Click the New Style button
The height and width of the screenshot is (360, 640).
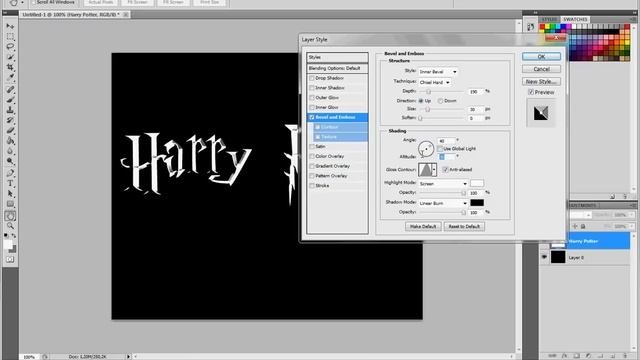[x=541, y=82]
